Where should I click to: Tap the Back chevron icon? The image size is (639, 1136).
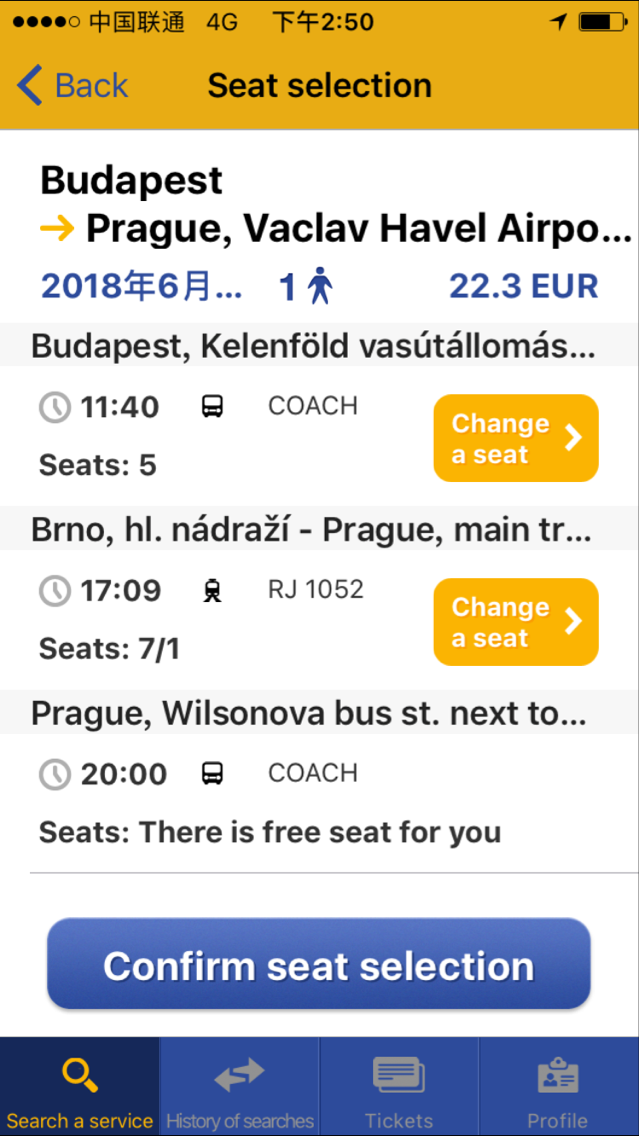(30, 86)
